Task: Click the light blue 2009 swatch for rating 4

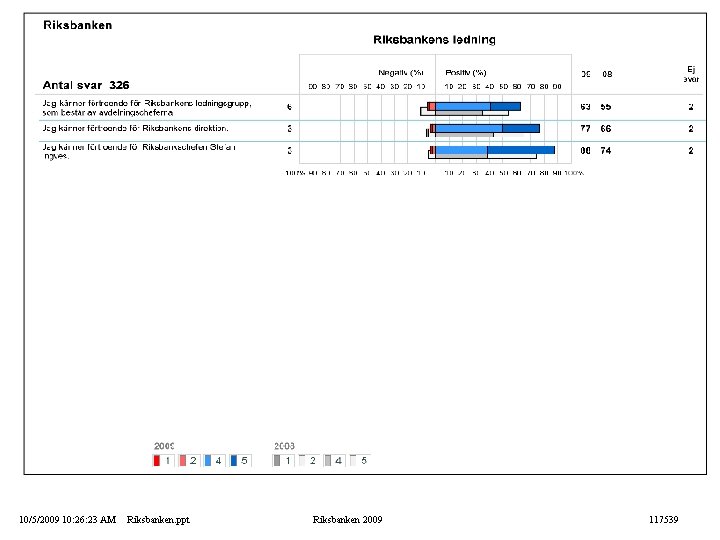Action: 208,461
